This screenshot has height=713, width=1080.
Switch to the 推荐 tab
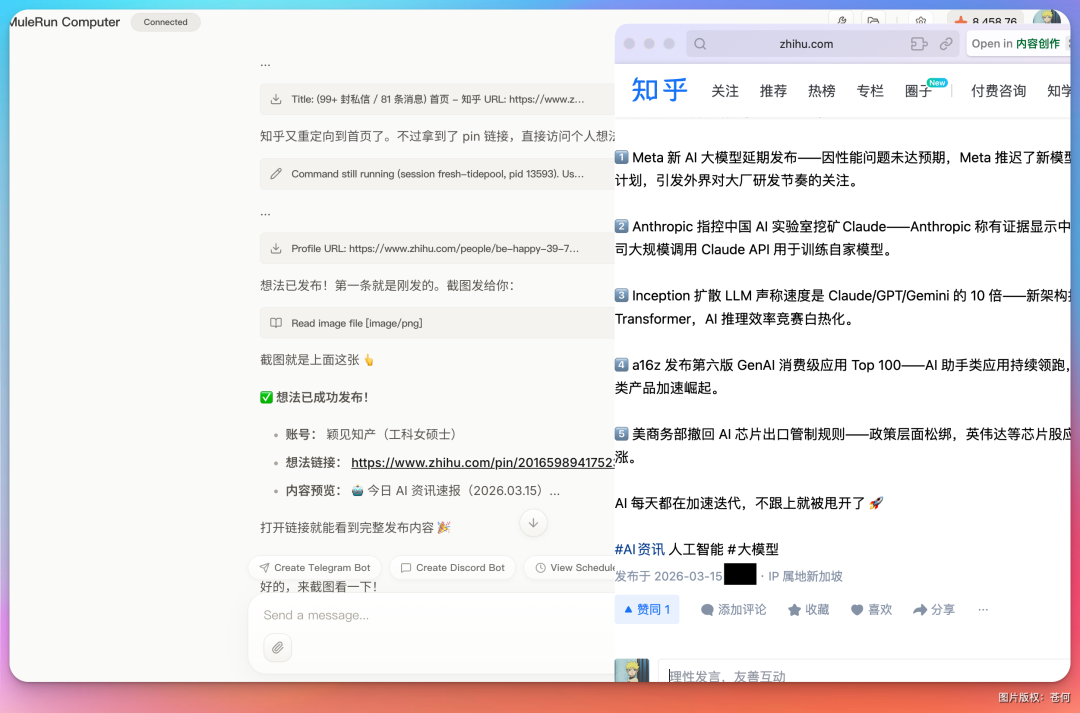point(773,90)
